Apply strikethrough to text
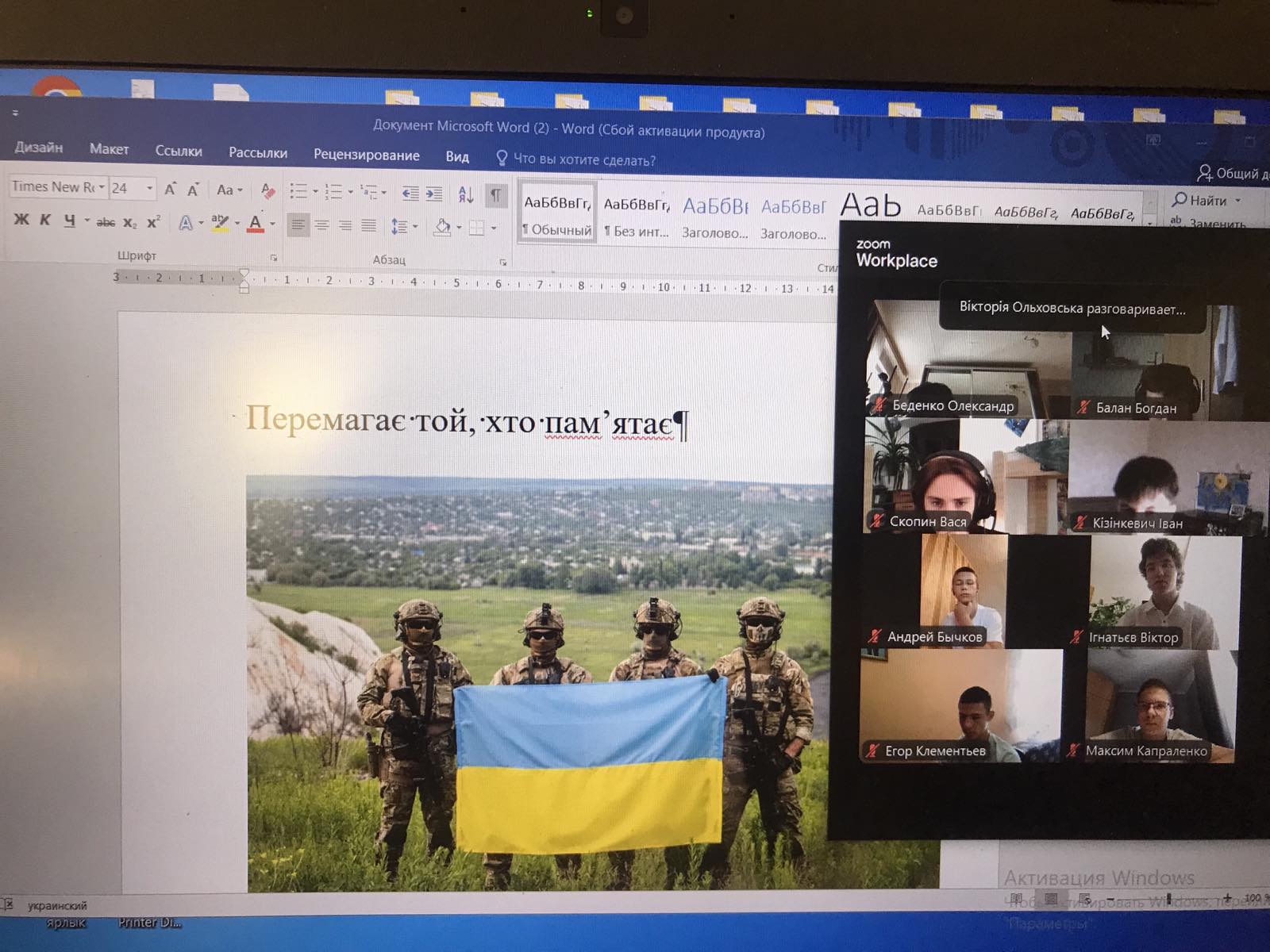This screenshot has height=952, width=1270. pyautogui.click(x=106, y=223)
